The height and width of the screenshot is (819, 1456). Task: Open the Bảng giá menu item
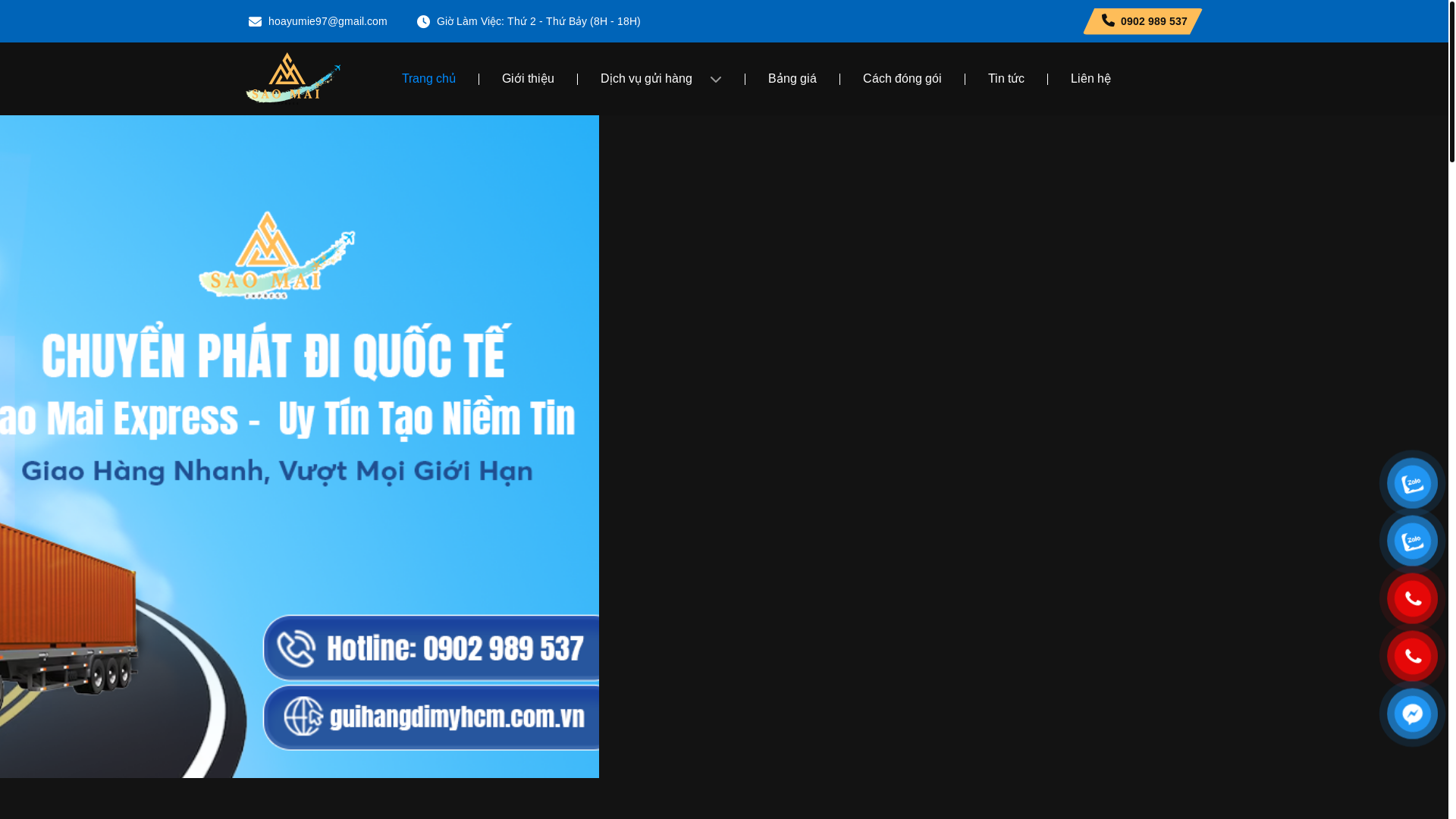pyautogui.click(x=792, y=79)
